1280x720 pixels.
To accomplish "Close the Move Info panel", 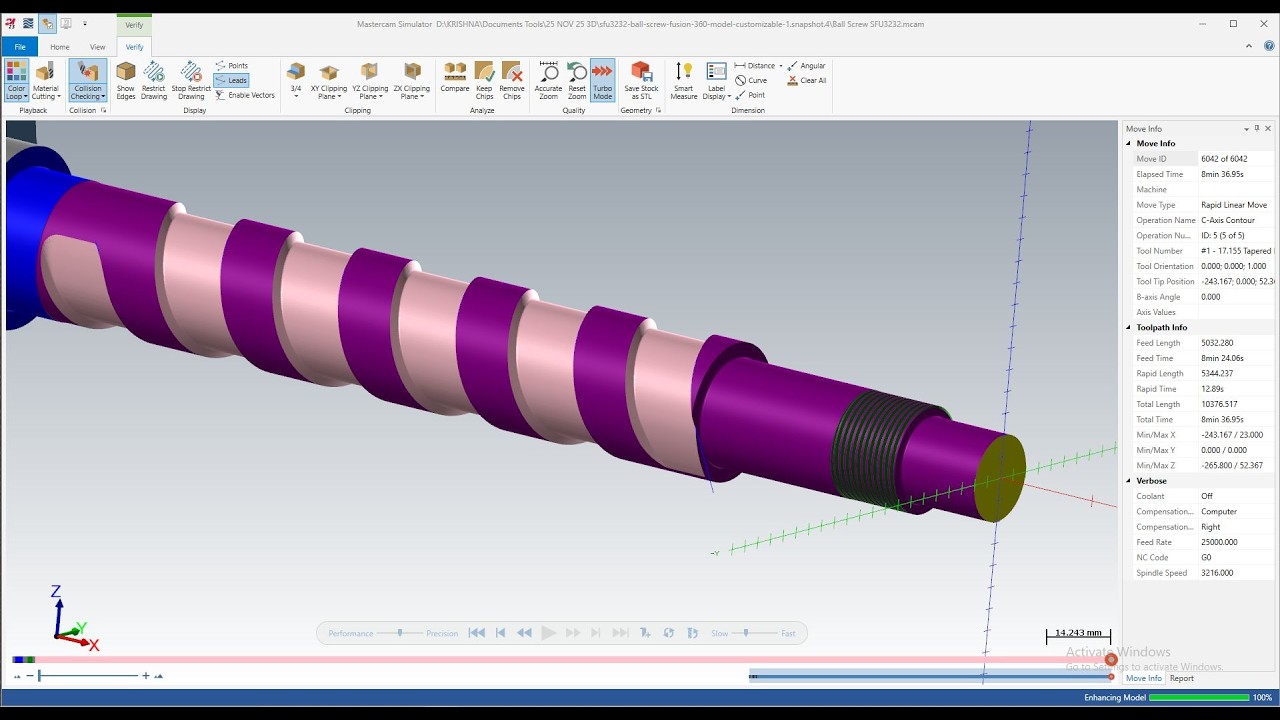I will [x=1268, y=129].
